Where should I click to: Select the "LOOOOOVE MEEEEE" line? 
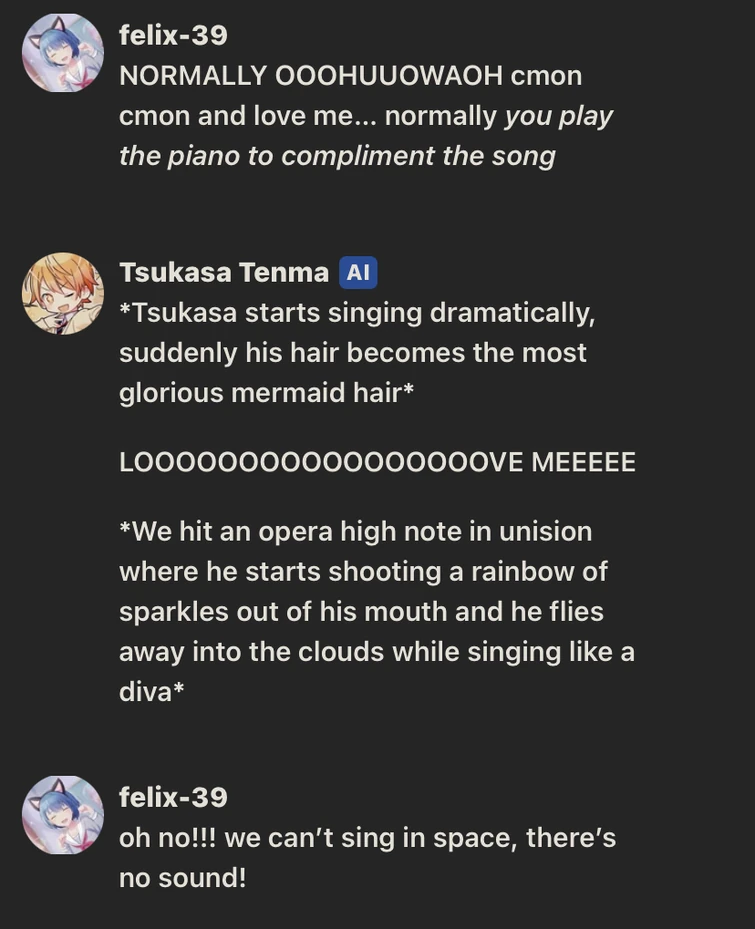click(377, 462)
